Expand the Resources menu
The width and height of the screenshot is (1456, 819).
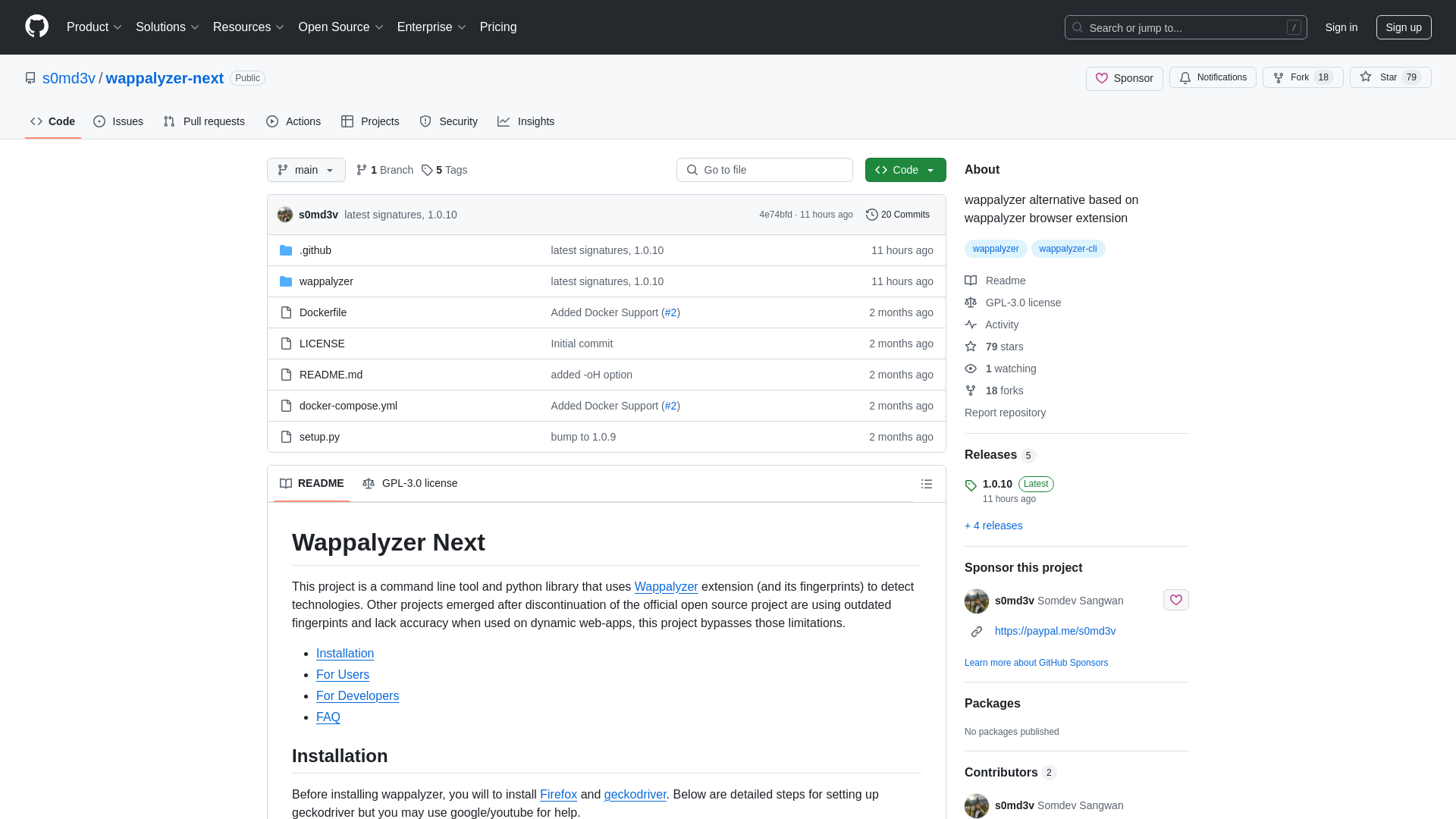(x=248, y=27)
